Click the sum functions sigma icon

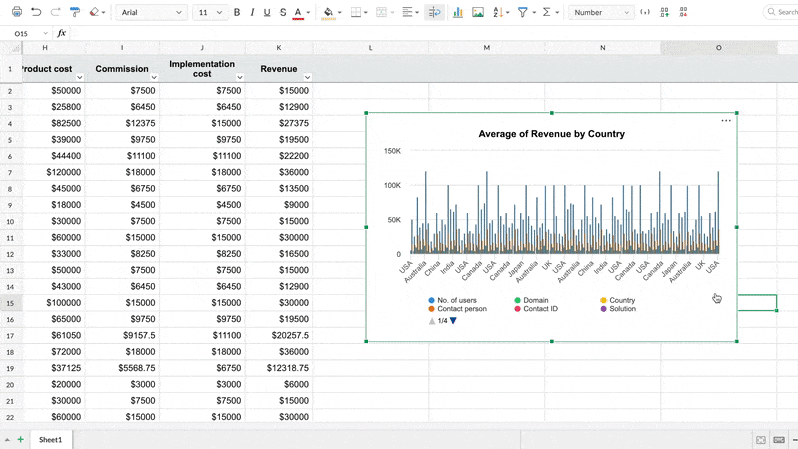pyautogui.click(x=546, y=13)
